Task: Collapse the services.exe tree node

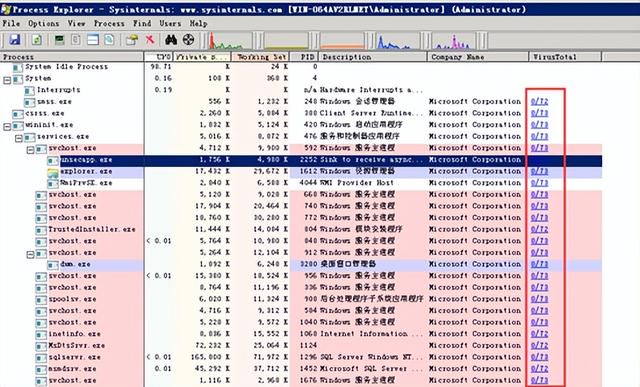Action: click(19, 138)
